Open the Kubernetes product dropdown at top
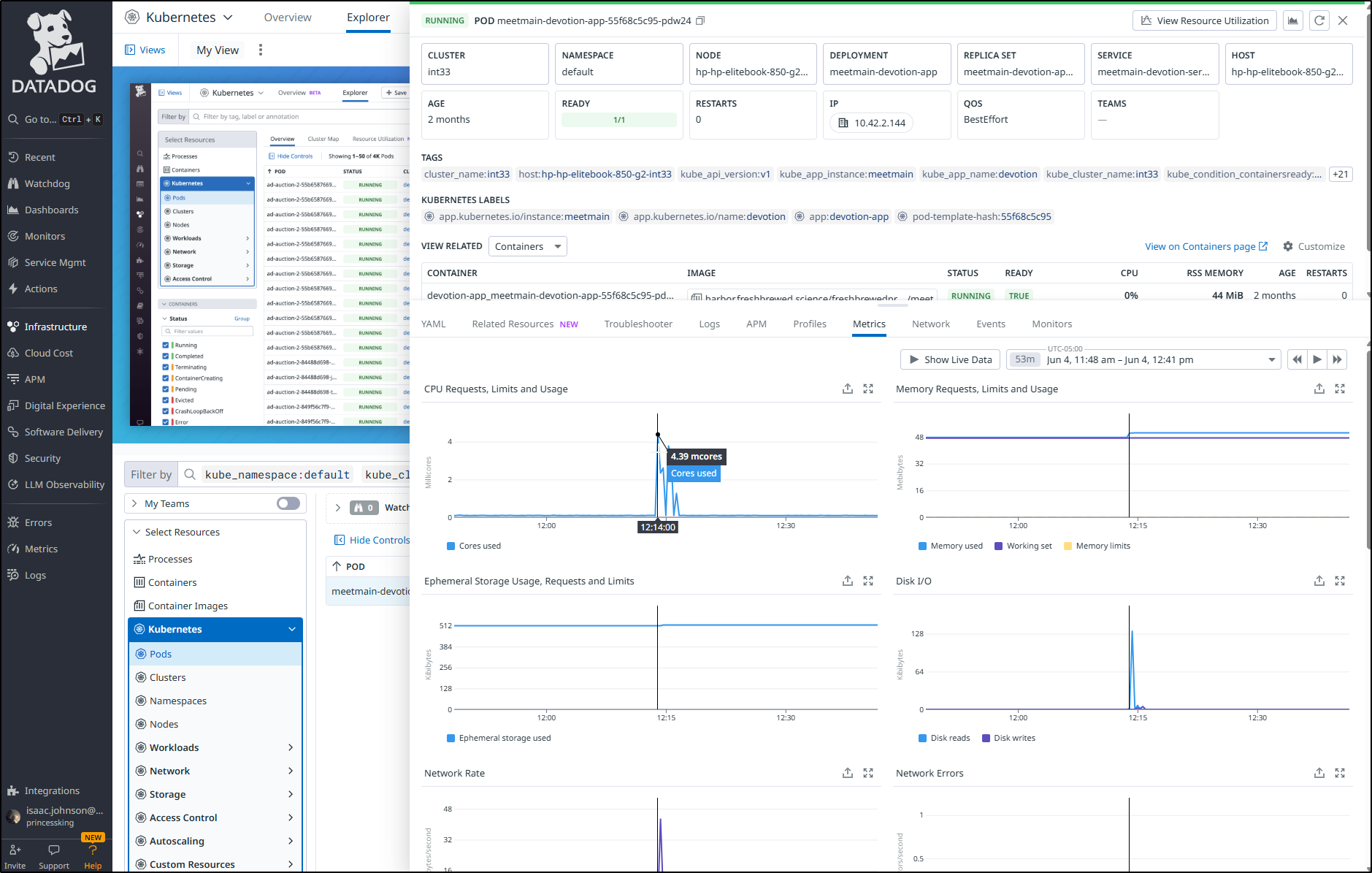The height and width of the screenshot is (873, 1372). 180,17
